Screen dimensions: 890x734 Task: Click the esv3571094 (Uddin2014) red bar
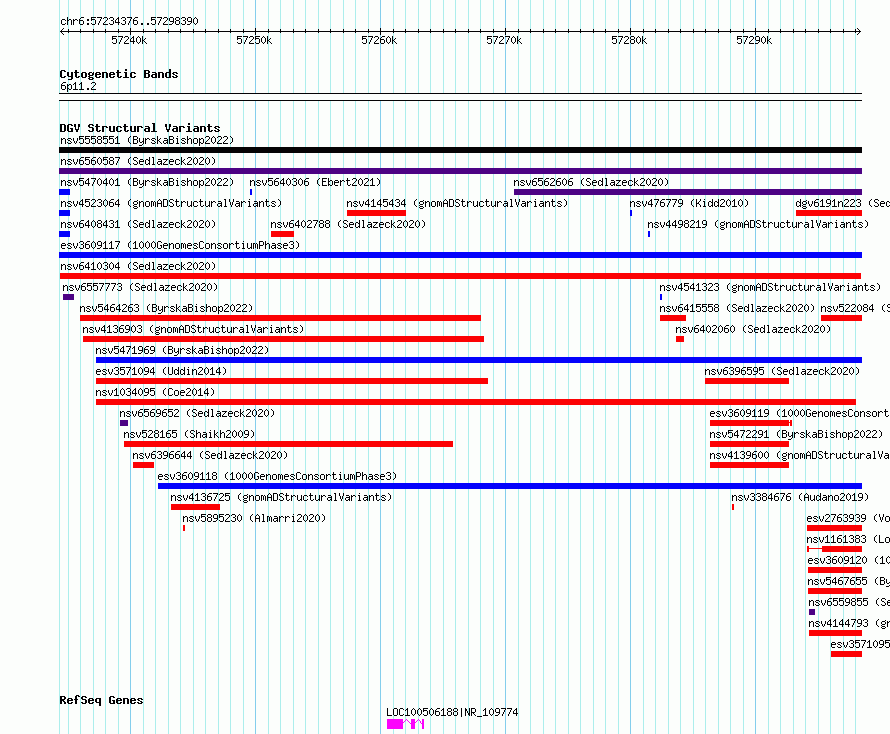(292, 381)
